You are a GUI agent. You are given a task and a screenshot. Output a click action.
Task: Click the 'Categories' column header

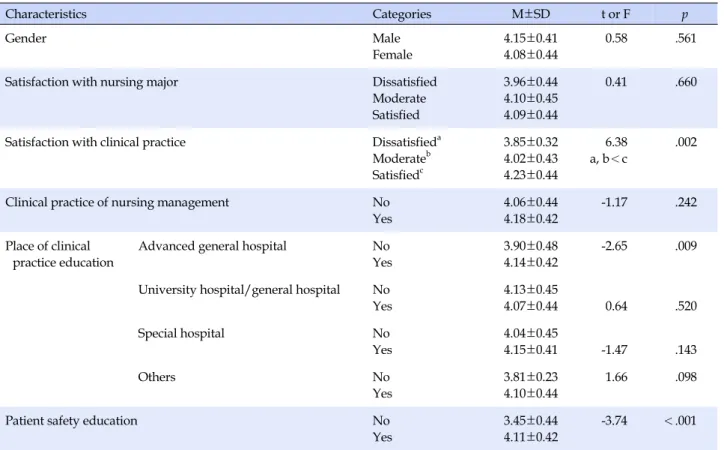click(402, 14)
